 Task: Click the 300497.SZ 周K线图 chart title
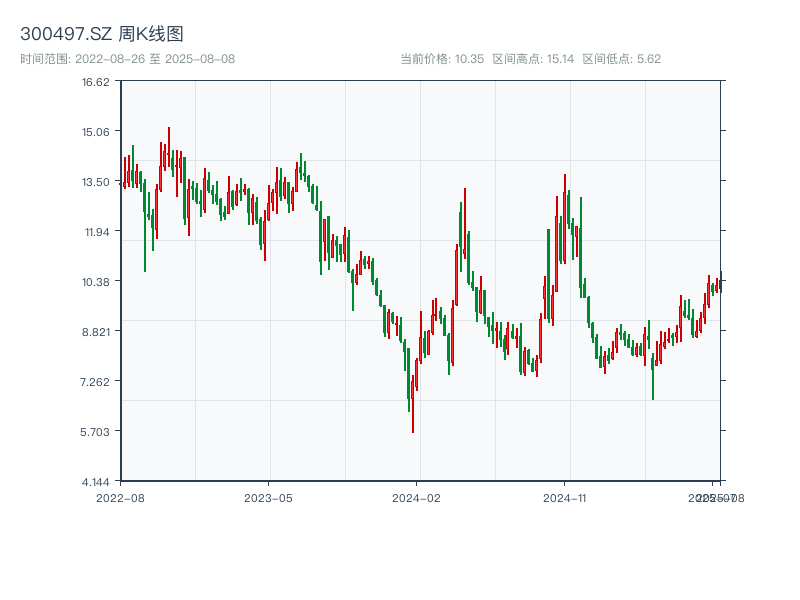point(102,34)
